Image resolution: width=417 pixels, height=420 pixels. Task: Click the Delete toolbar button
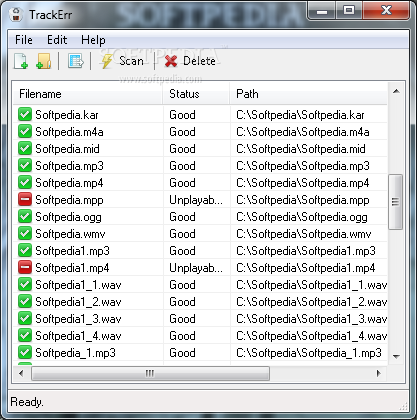click(x=190, y=61)
